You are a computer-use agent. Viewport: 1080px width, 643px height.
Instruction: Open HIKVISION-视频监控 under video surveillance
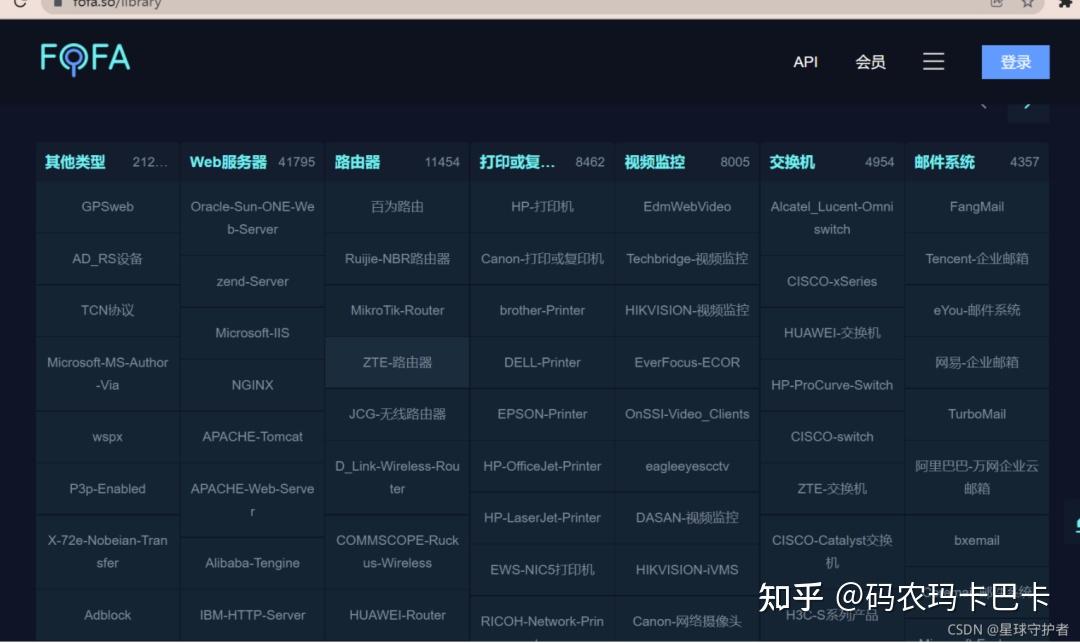click(x=686, y=310)
